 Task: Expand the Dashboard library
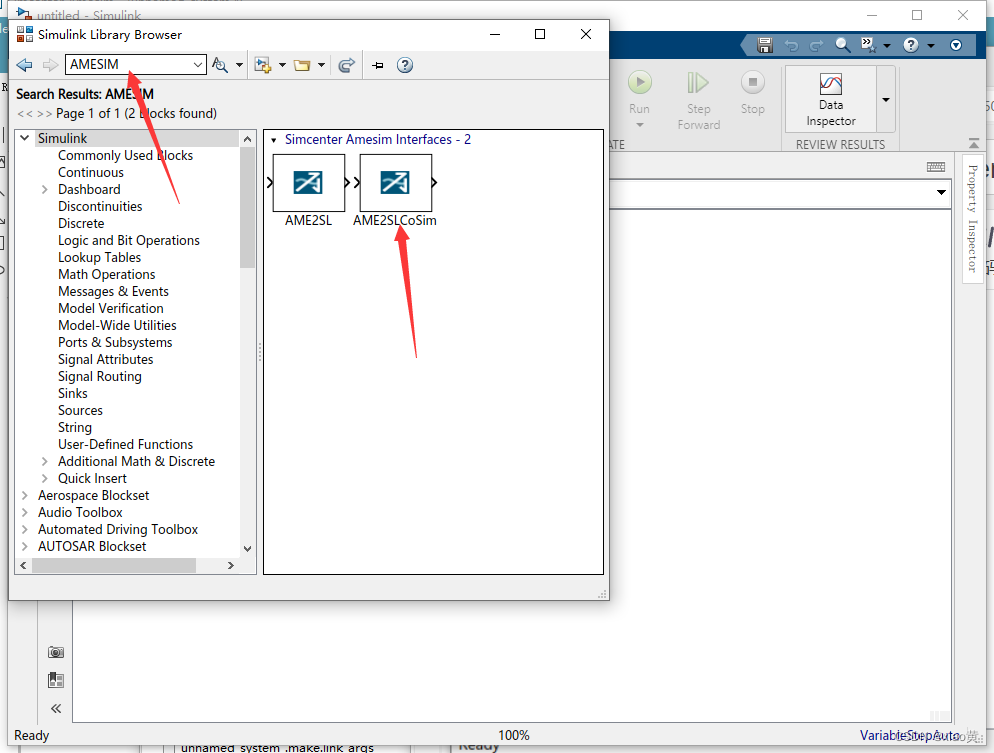pyautogui.click(x=44, y=190)
